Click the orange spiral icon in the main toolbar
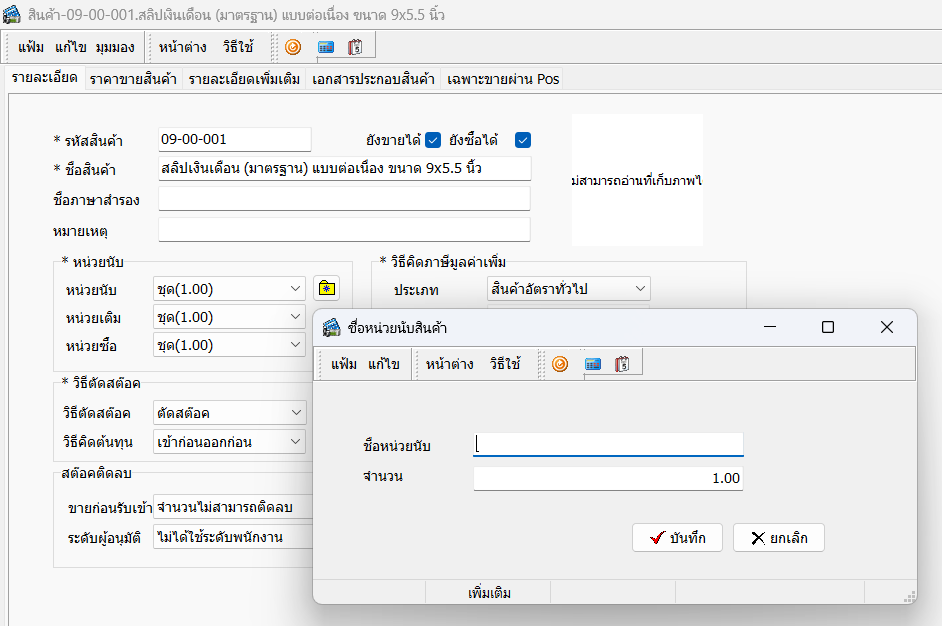 click(293, 47)
